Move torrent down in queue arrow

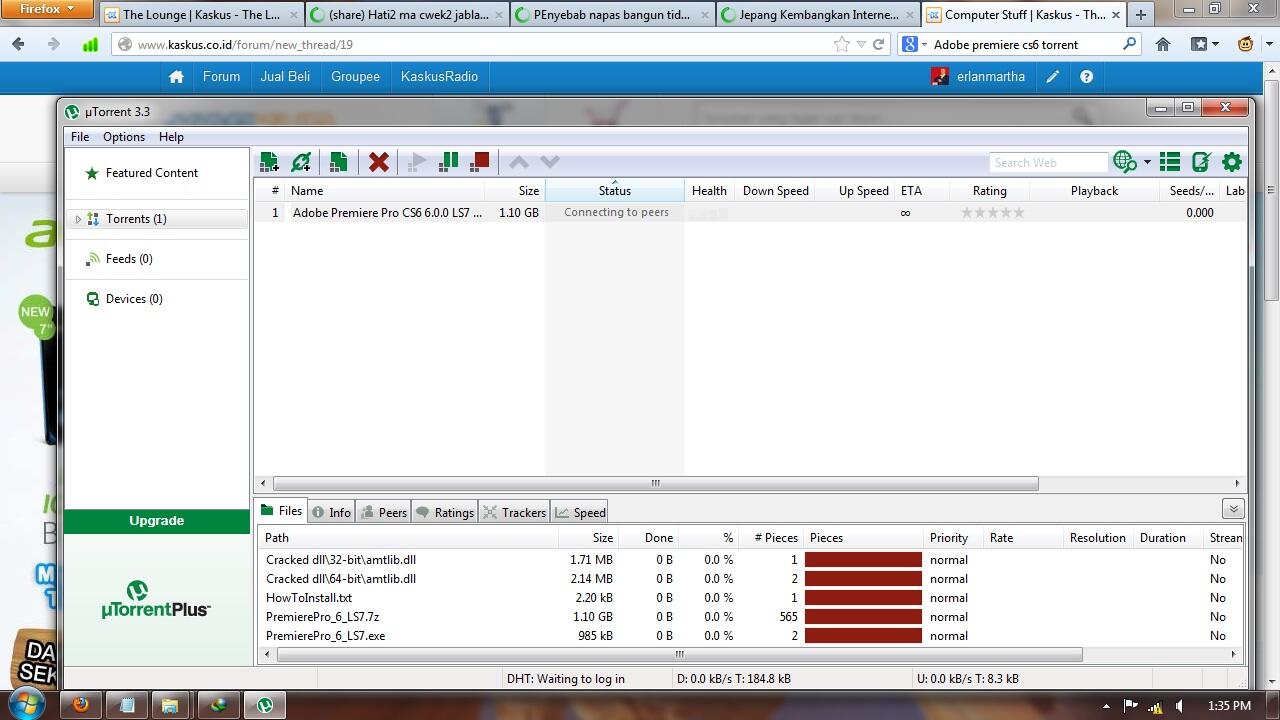pos(549,162)
